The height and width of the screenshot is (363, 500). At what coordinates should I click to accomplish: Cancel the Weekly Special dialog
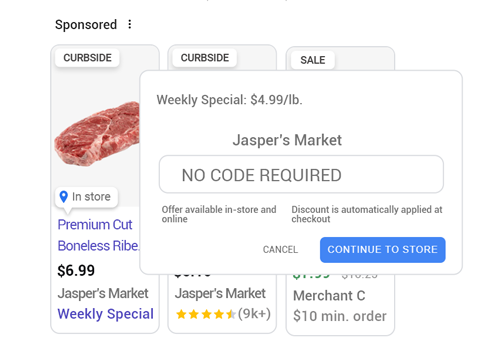(x=280, y=250)
